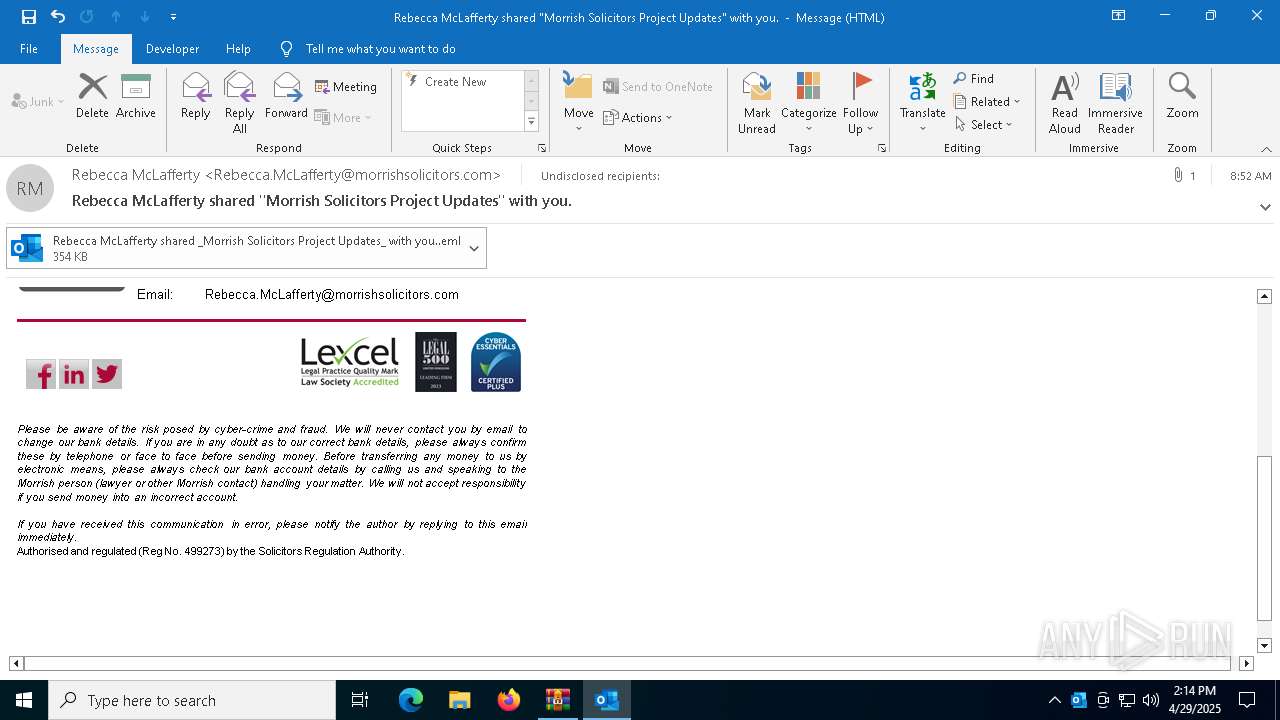Click Find in Editing group

tap(973, 79)
